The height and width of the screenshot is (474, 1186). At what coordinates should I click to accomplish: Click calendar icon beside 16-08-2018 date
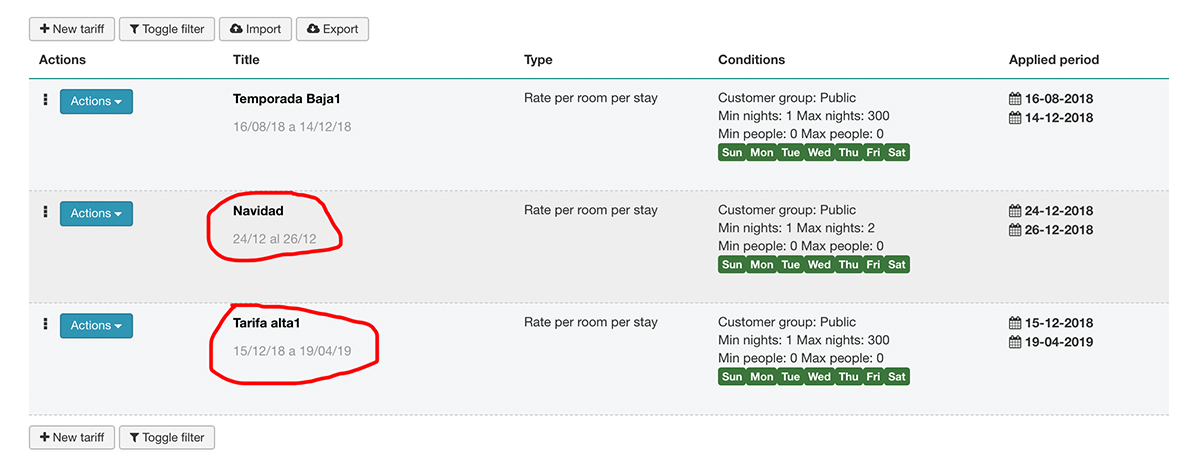pos(1015,99)
